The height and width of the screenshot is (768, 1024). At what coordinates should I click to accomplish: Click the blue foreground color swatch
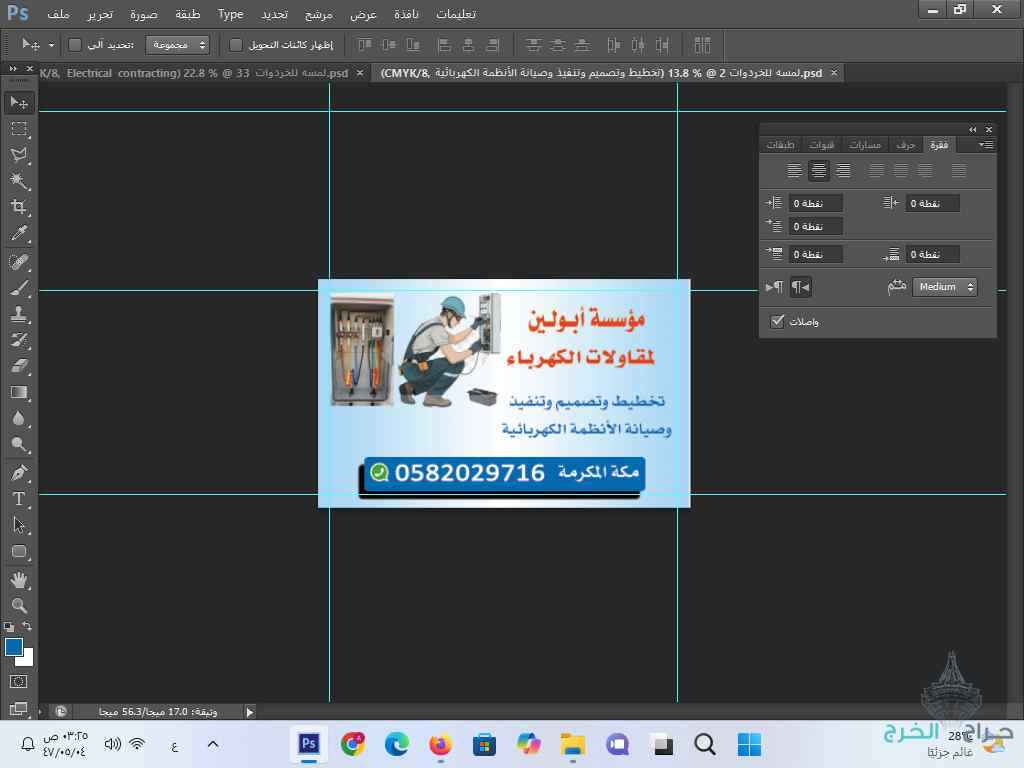coord(14,647)
